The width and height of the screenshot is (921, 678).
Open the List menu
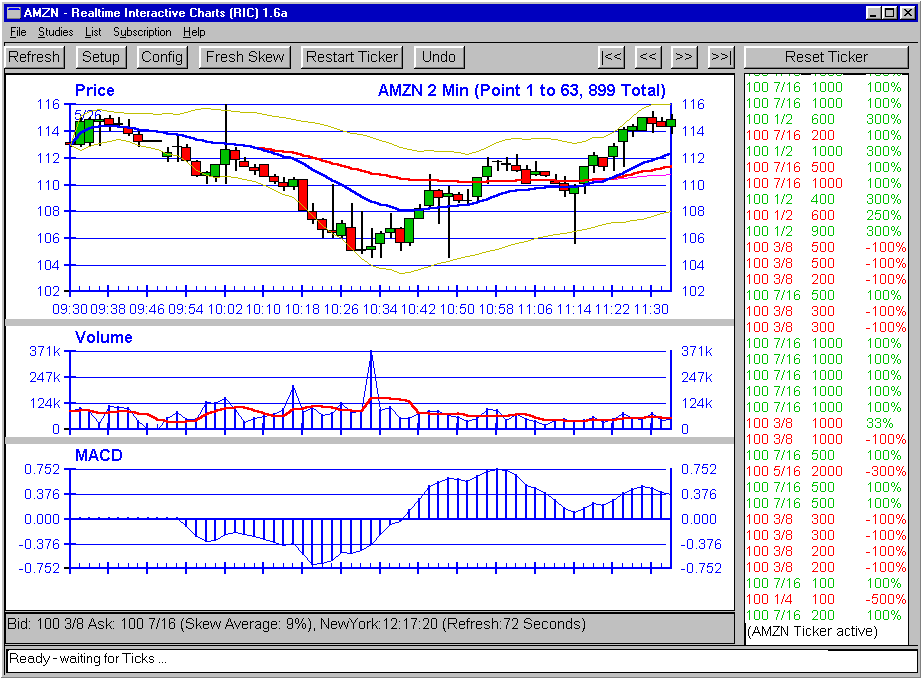[93, 32]
